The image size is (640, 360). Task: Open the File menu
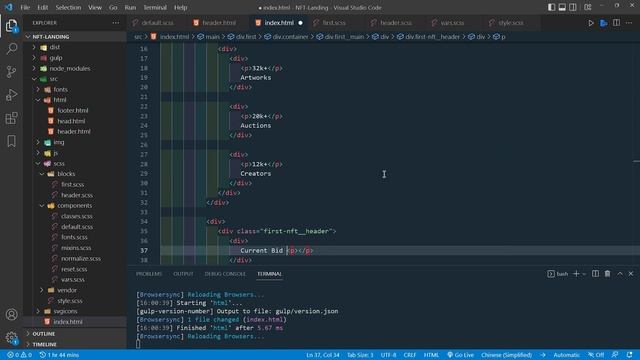[x=25, y=7]
